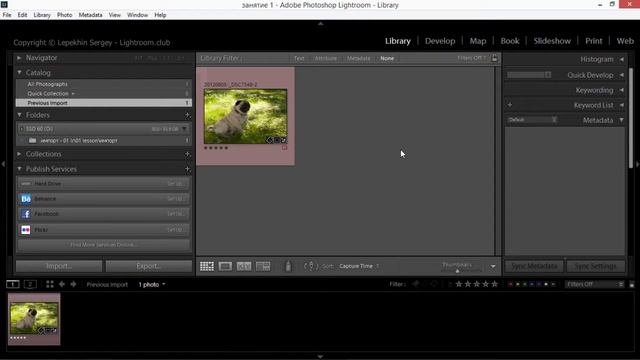This screenshot has height=360, width=640.
Task: Click the plus icon beside Keyword List
Action: coord(510,105)
